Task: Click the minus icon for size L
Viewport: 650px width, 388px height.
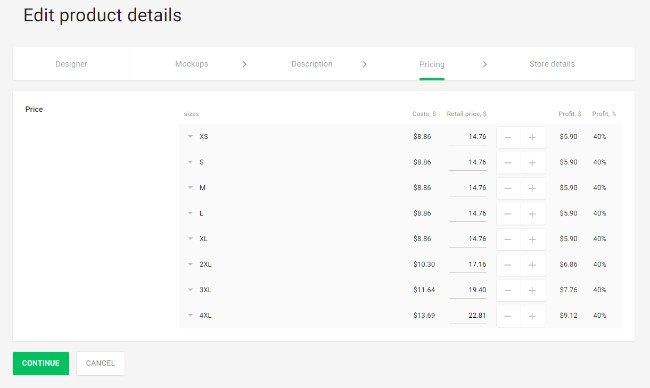Action: pyautogui.click(x=508, y=214)
